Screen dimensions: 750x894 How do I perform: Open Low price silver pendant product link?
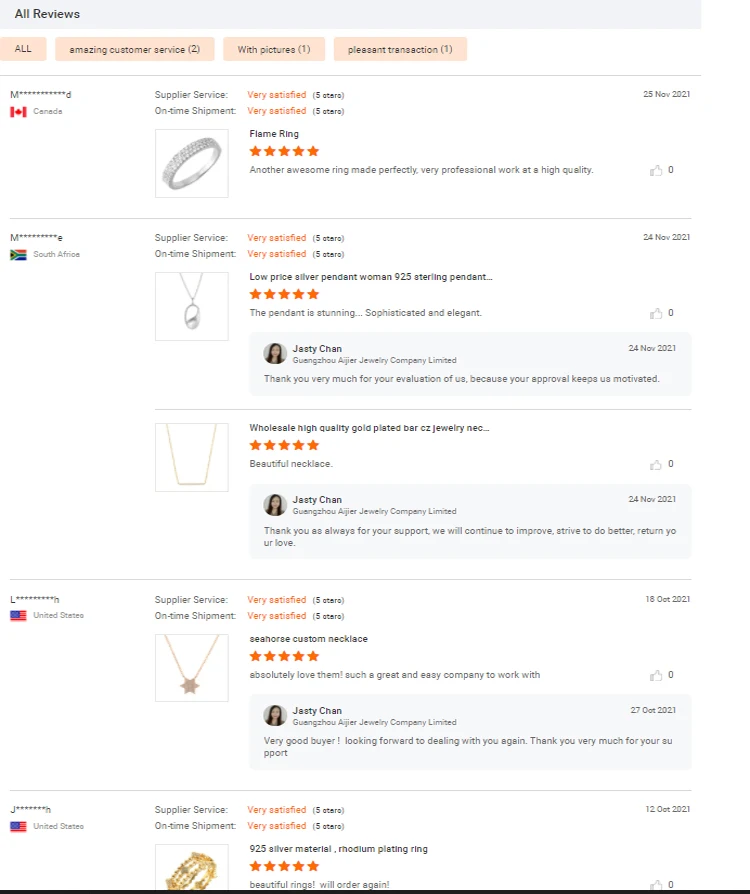tap(370, 277)
